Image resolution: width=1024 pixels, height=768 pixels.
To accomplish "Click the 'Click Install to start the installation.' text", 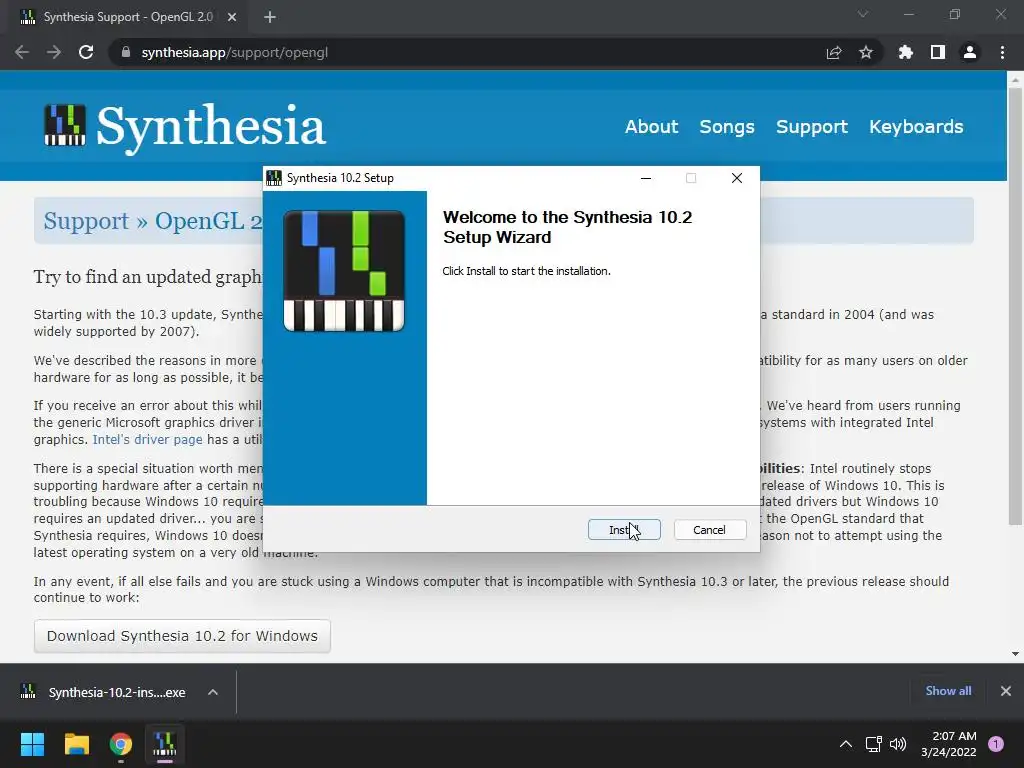I will pos(526,271).
